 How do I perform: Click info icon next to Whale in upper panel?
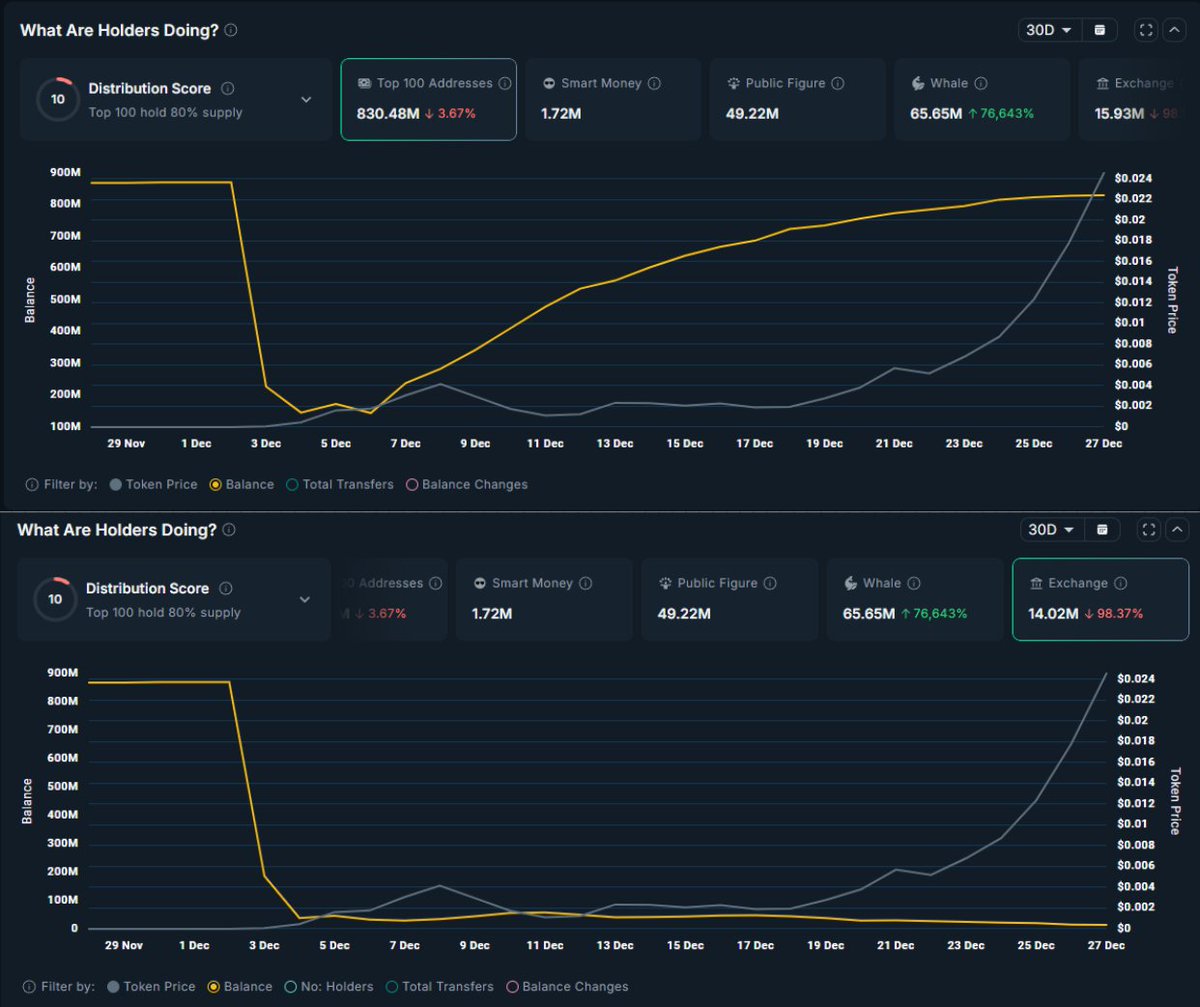click(x=981, y=84)
